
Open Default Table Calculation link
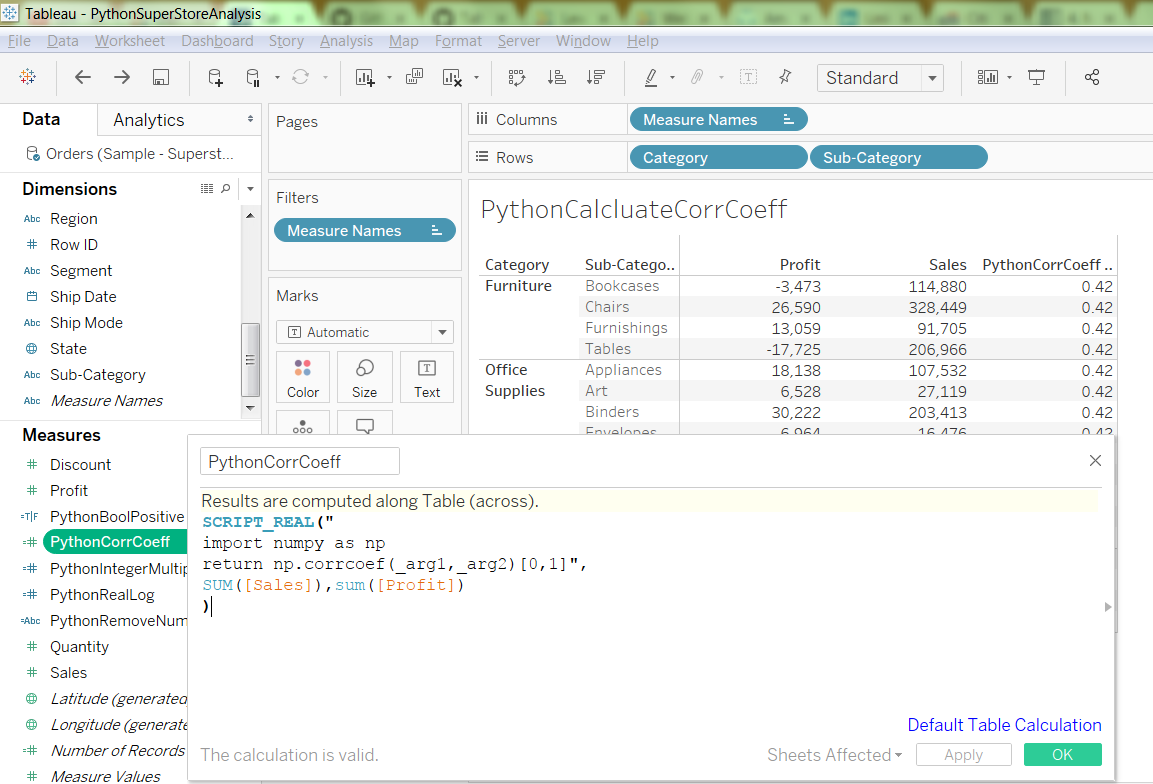point(1004,725)
